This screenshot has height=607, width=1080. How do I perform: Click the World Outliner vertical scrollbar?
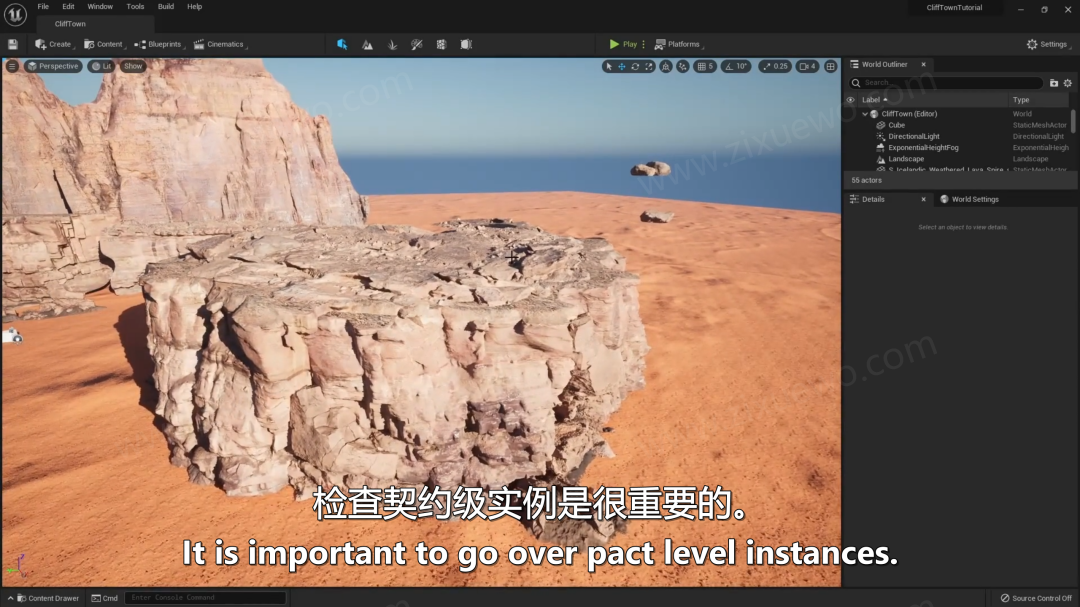[1073, 121]
